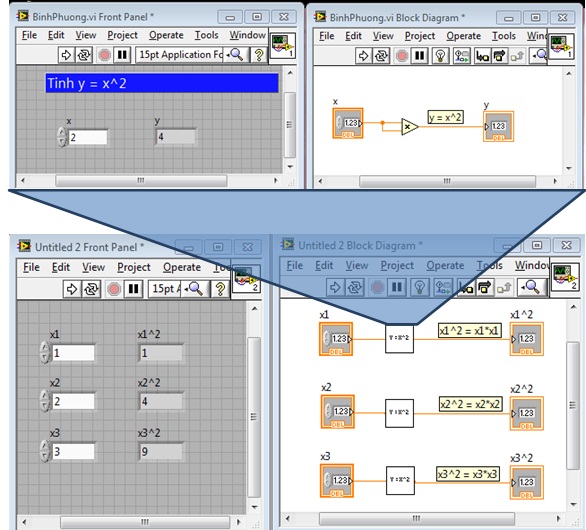Run BinhPhuong.vi from Front Panel toolbar
The height and width of the screenshot is (530, 586).
[x=66, y=55]
